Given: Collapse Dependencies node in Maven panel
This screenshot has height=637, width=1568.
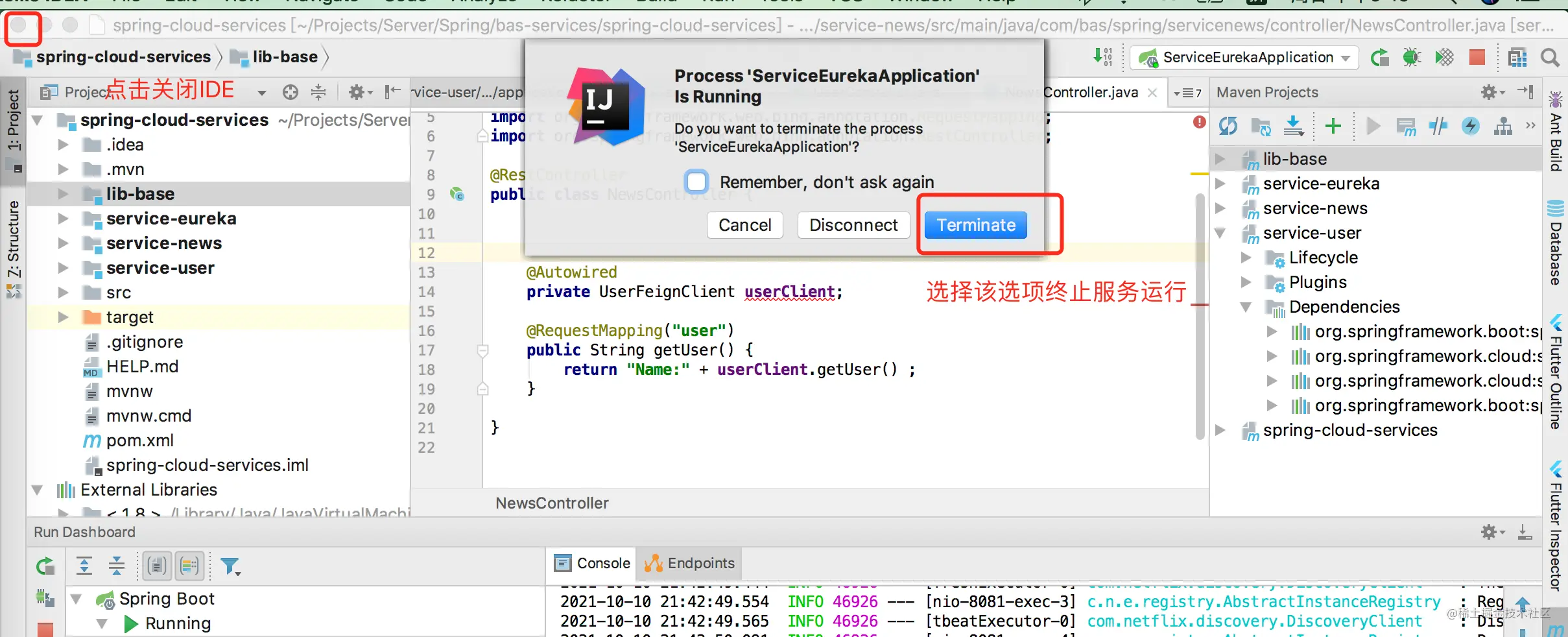Looking at the screenshot, I should click(1246, 307).
